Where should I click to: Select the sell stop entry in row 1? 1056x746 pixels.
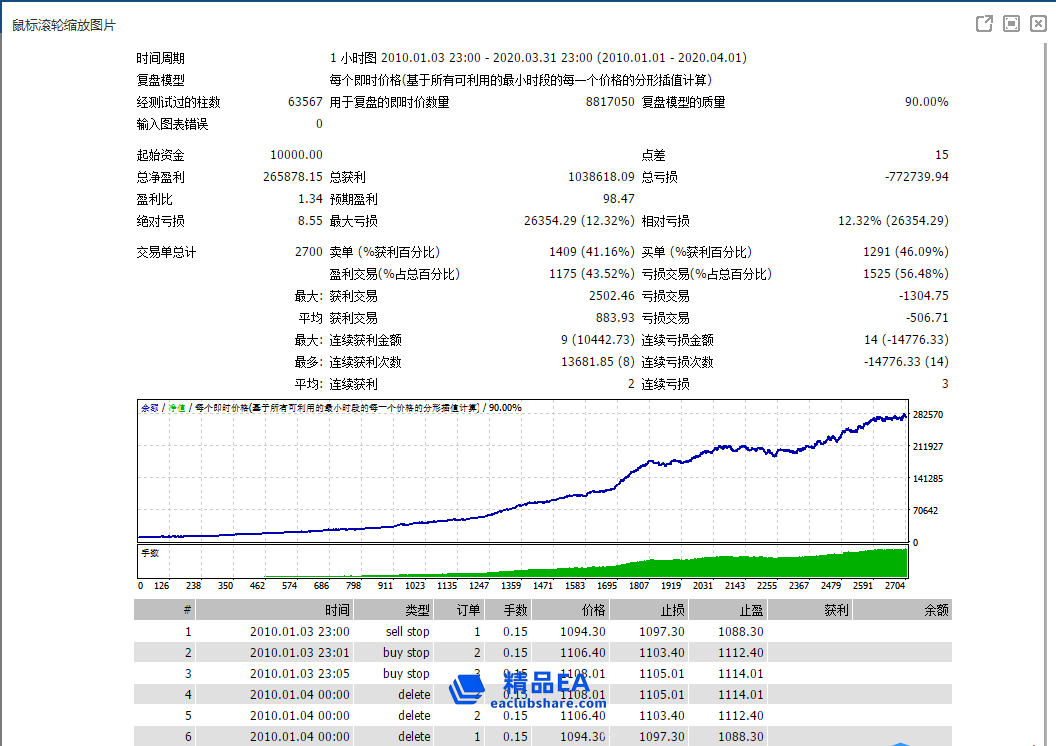pos(407,632)
